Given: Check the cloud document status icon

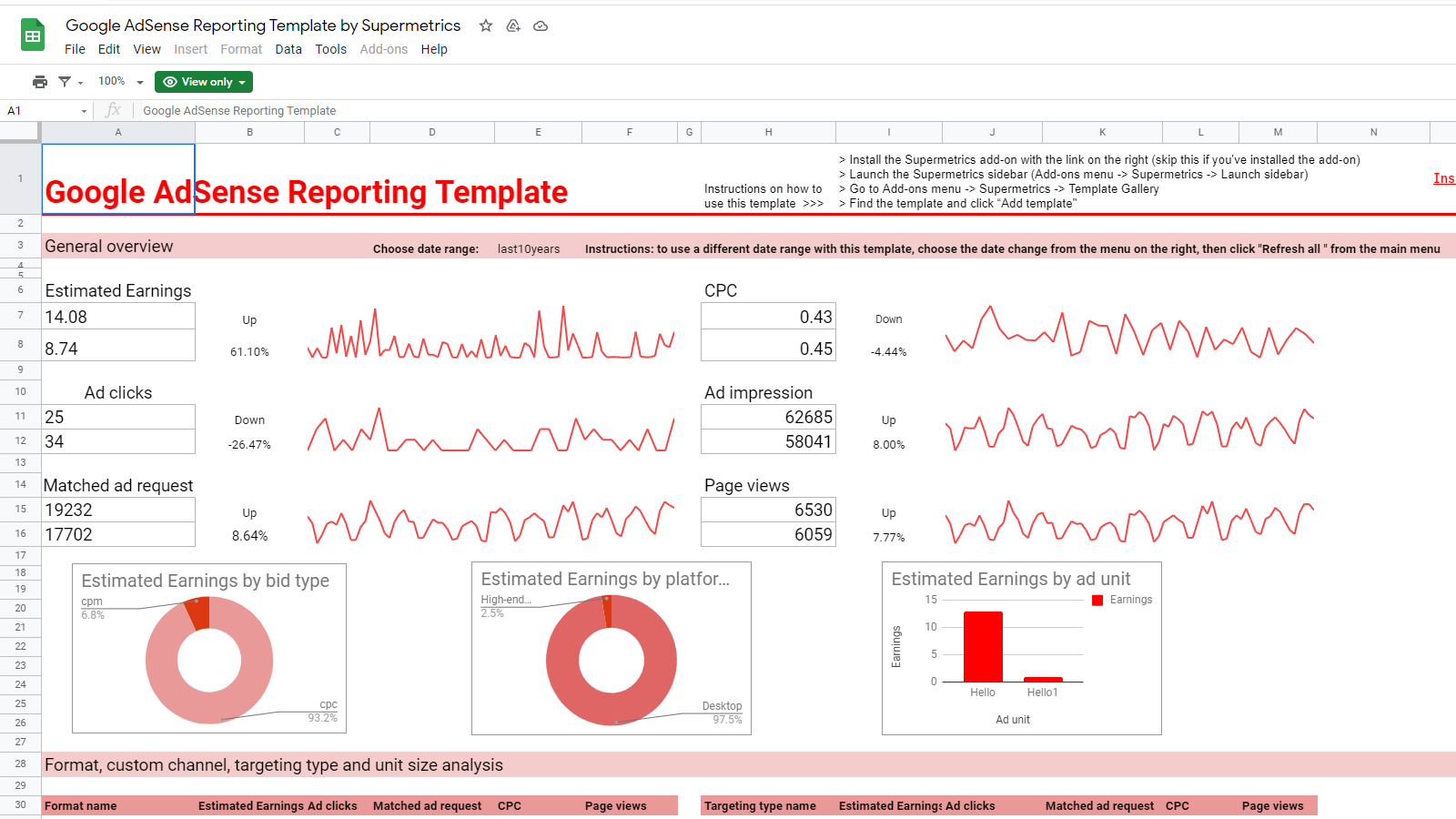Looking at the screenshot, I should [x=541, y=25].
